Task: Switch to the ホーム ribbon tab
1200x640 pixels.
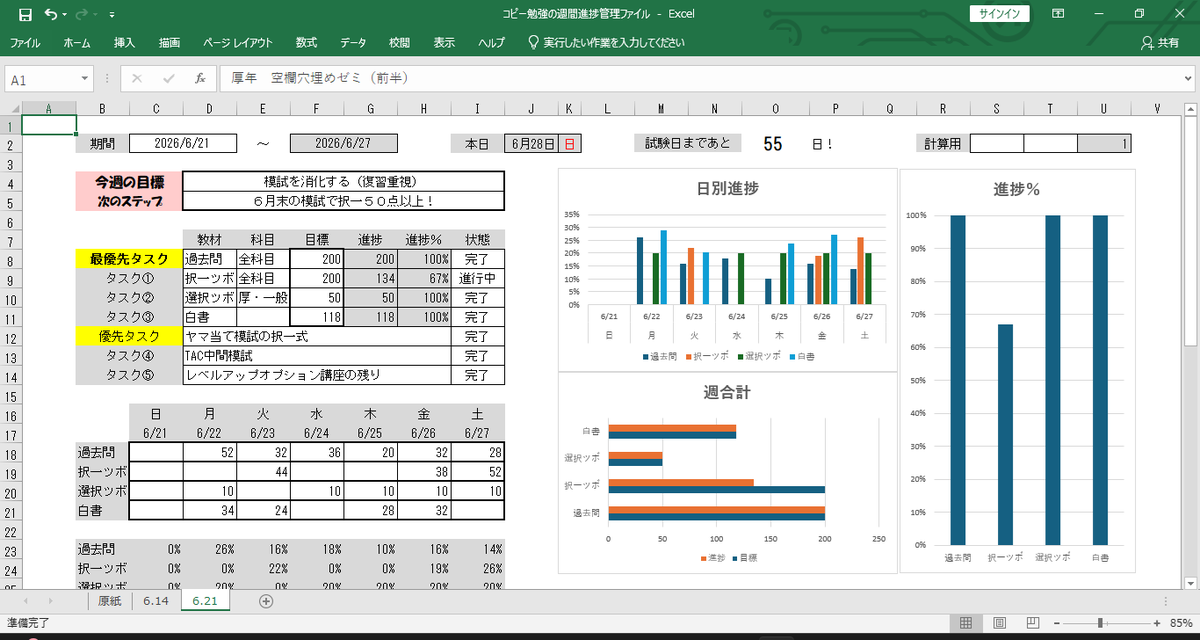Action: coord(76,43)
